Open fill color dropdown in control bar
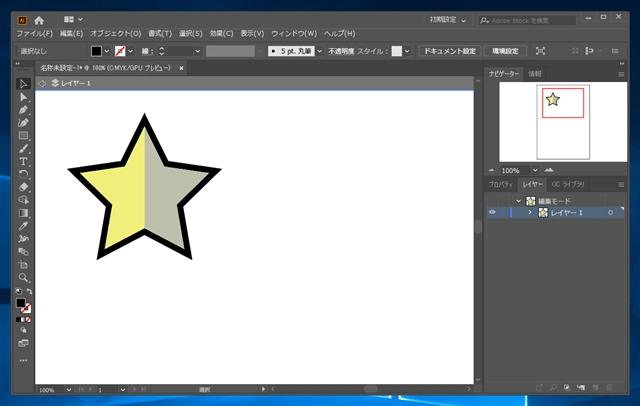 tap(107, 51)
